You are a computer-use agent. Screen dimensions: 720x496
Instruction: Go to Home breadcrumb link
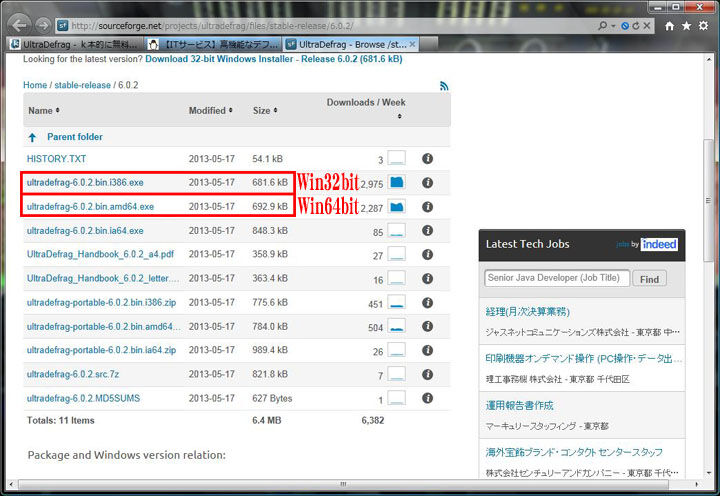tap(35, 85)
